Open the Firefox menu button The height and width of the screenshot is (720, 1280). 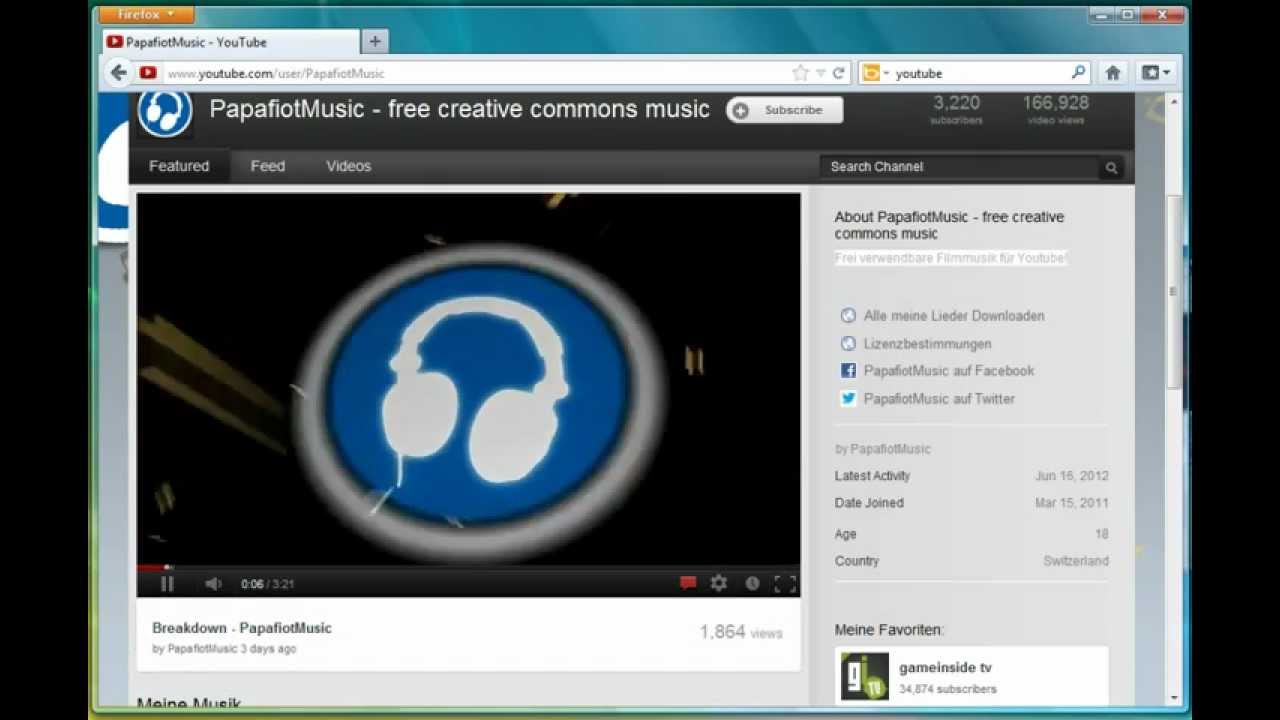(147, 15)
